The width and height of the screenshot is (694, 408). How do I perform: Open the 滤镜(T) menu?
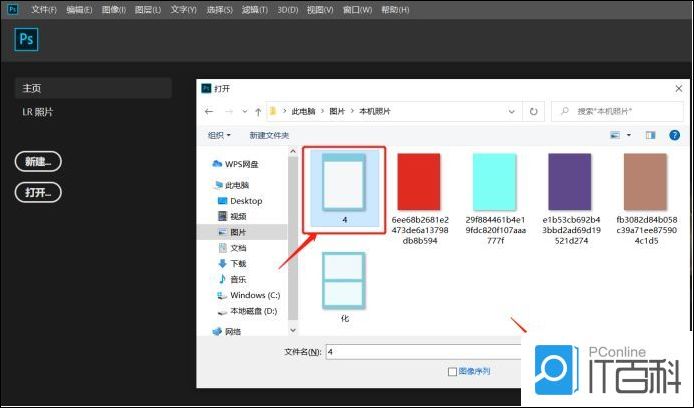[257, 9]
